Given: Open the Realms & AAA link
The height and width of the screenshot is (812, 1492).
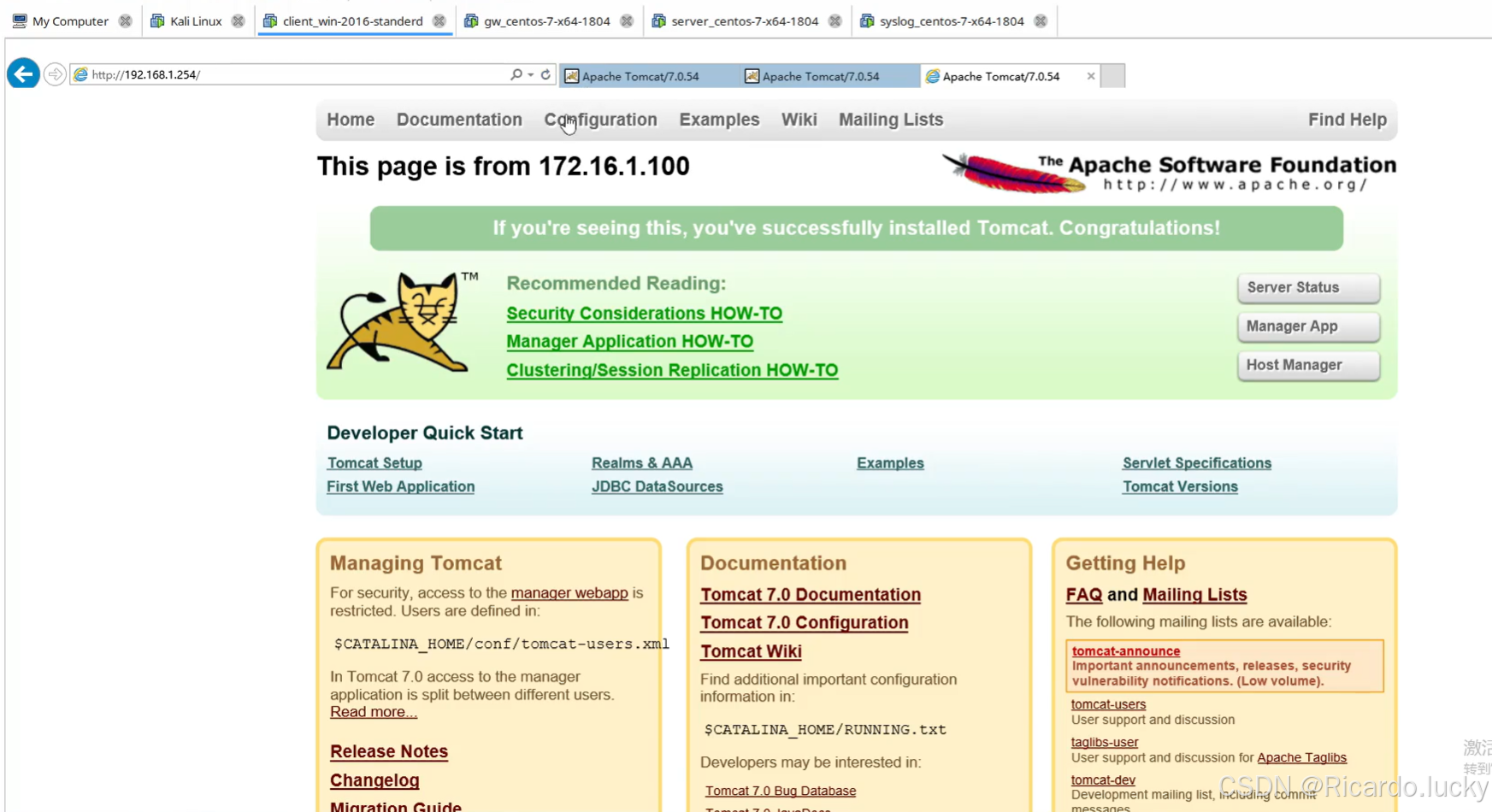Looking at the screenshot, I should point(642,463).
